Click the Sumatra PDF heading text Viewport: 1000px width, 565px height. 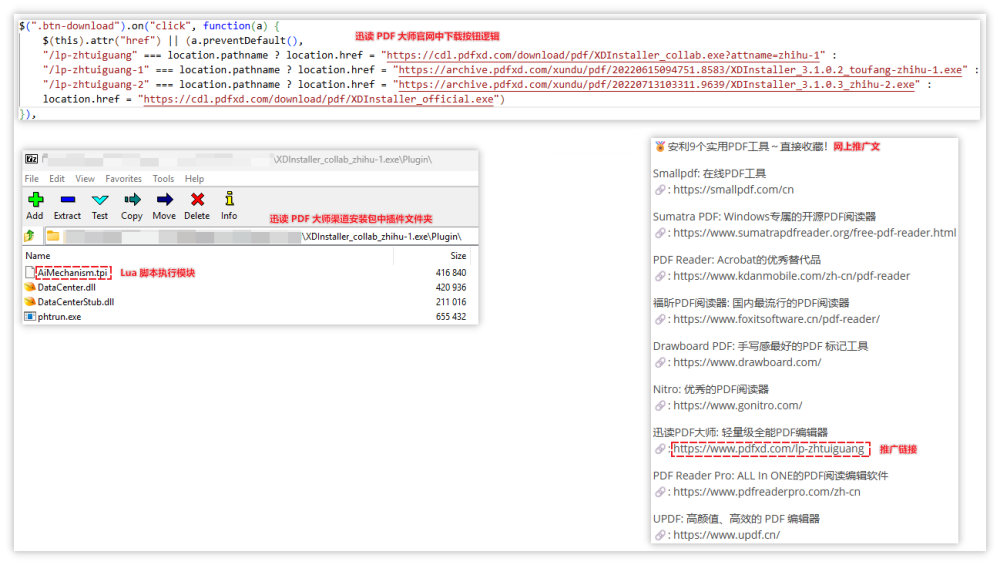pyautogui.click(x=764, y=217)
